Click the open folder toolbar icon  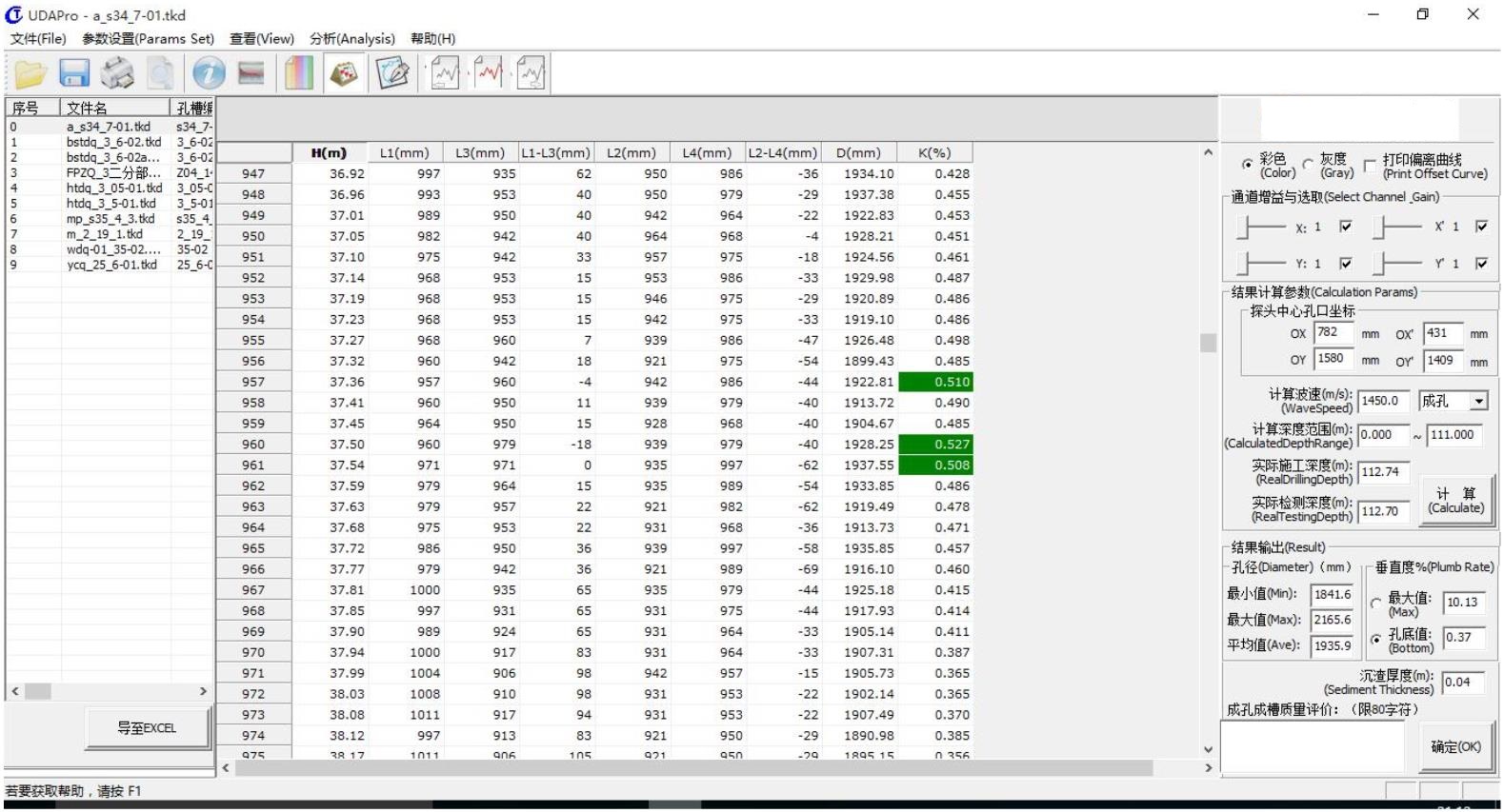coord(30,73)
